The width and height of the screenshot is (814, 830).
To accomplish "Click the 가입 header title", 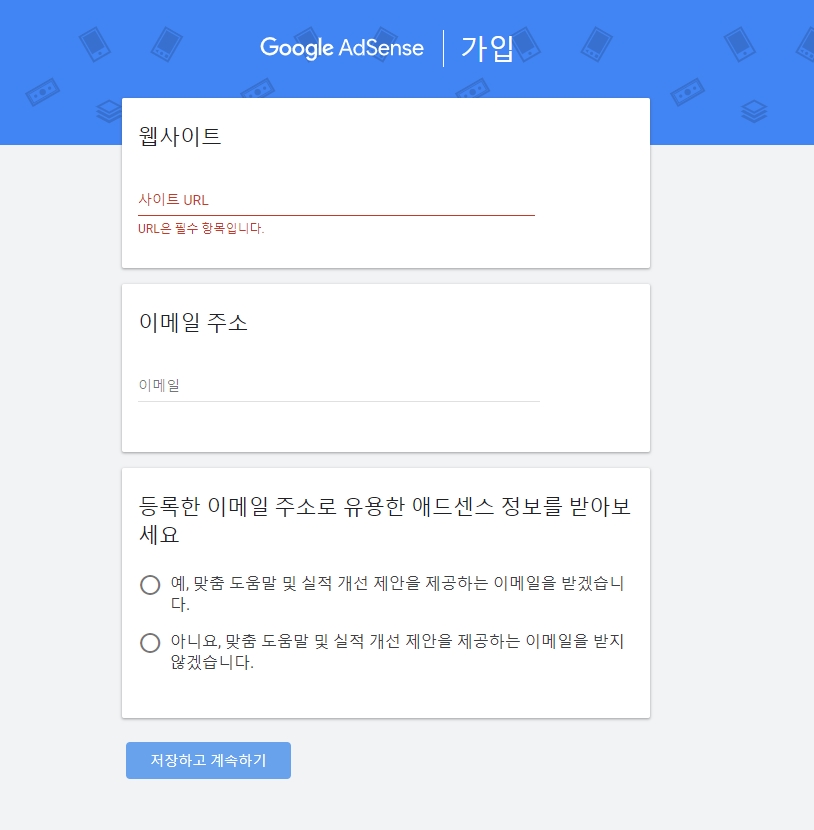I will [487, 48].
